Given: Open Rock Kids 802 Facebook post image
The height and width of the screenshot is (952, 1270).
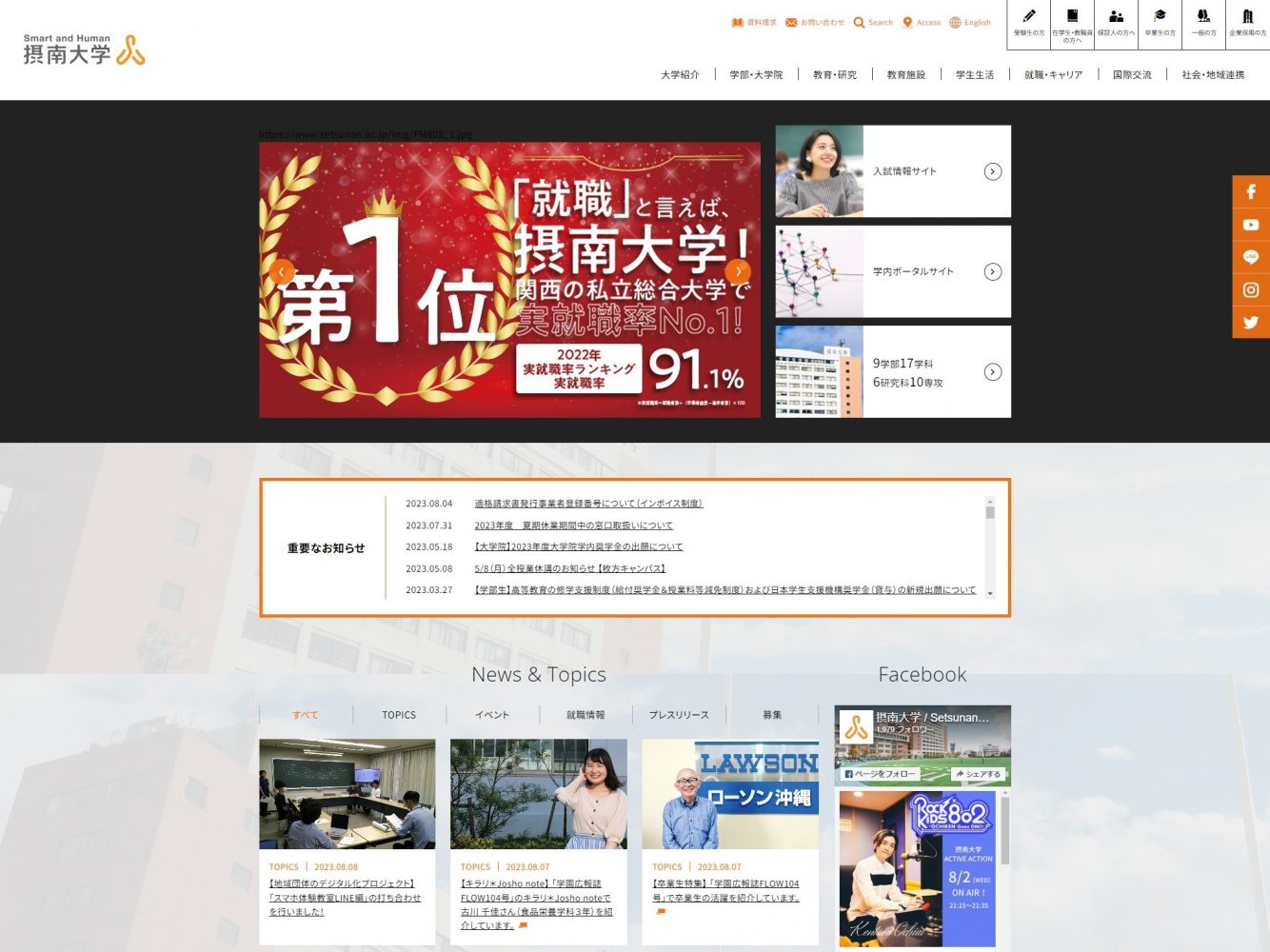Looking at the screenshot, I should pyautogui.click(x=917, y=869).
